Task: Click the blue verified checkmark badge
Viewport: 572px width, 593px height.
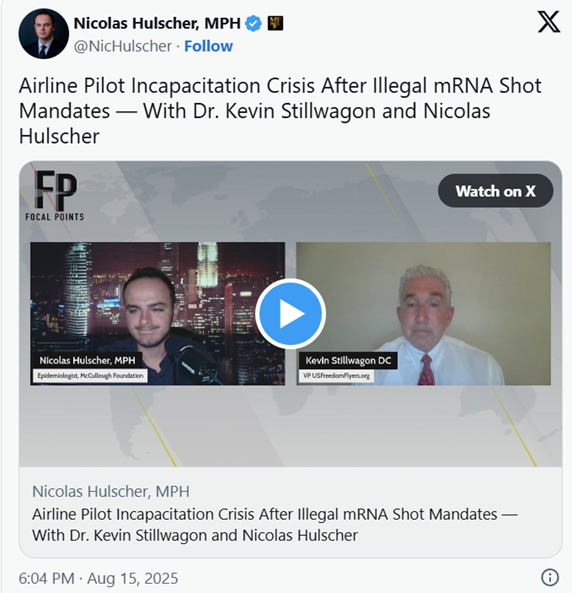Action: 253,23
